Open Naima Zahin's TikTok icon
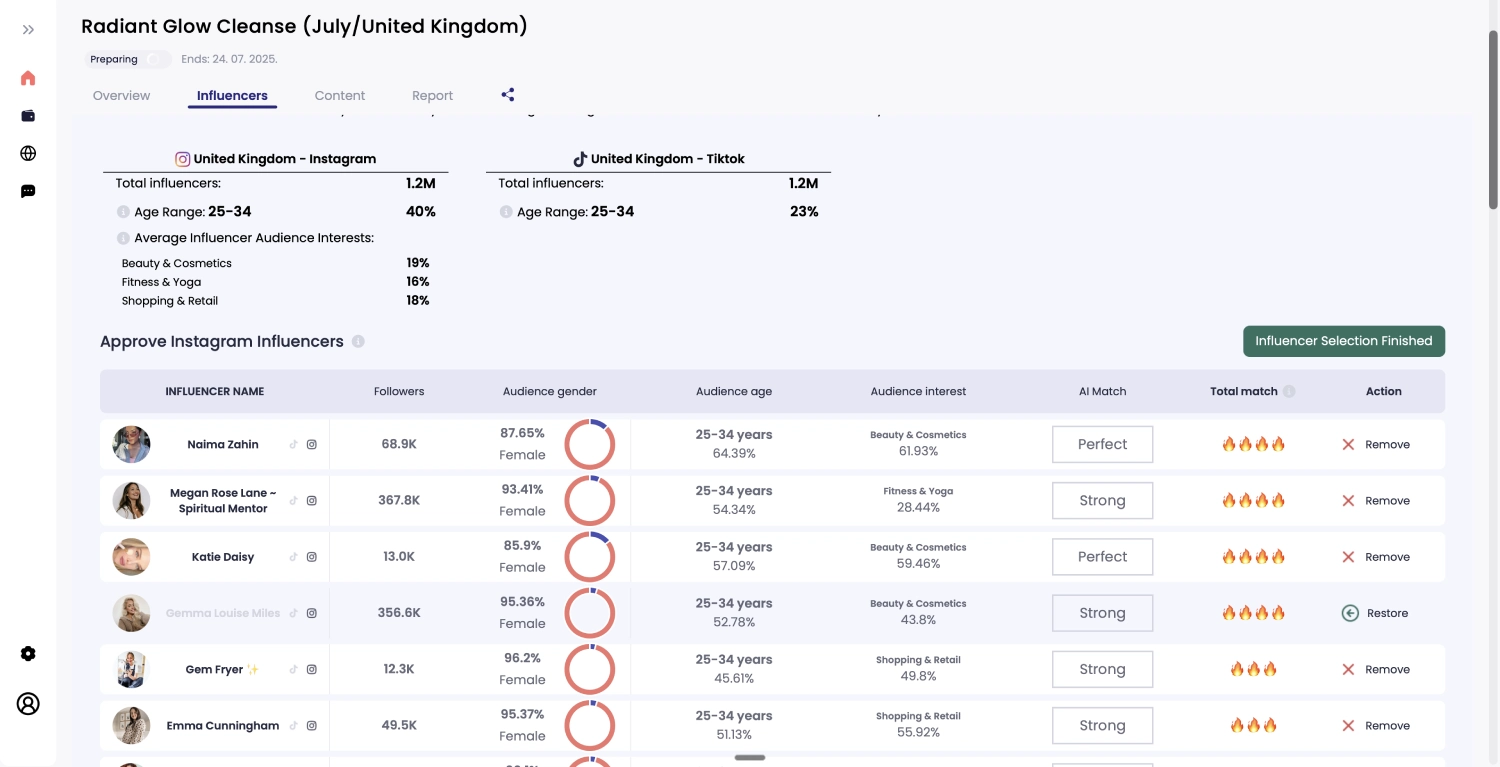The width and height of the screenshot is (1500, 767). point(293,445)
